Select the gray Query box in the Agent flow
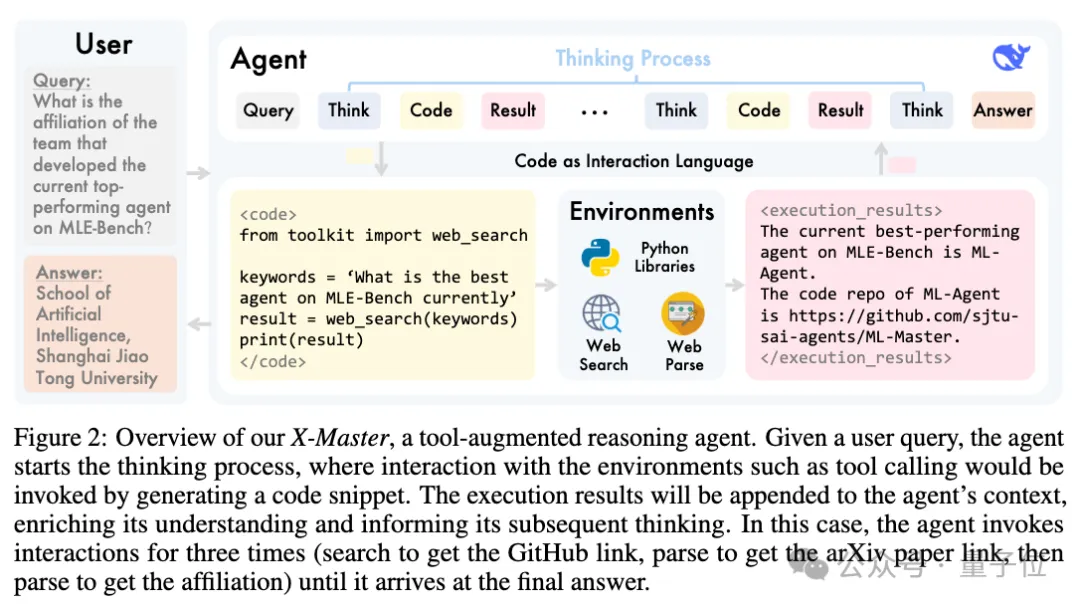This screenshot has height=607, width=1080. coord(267,110)
